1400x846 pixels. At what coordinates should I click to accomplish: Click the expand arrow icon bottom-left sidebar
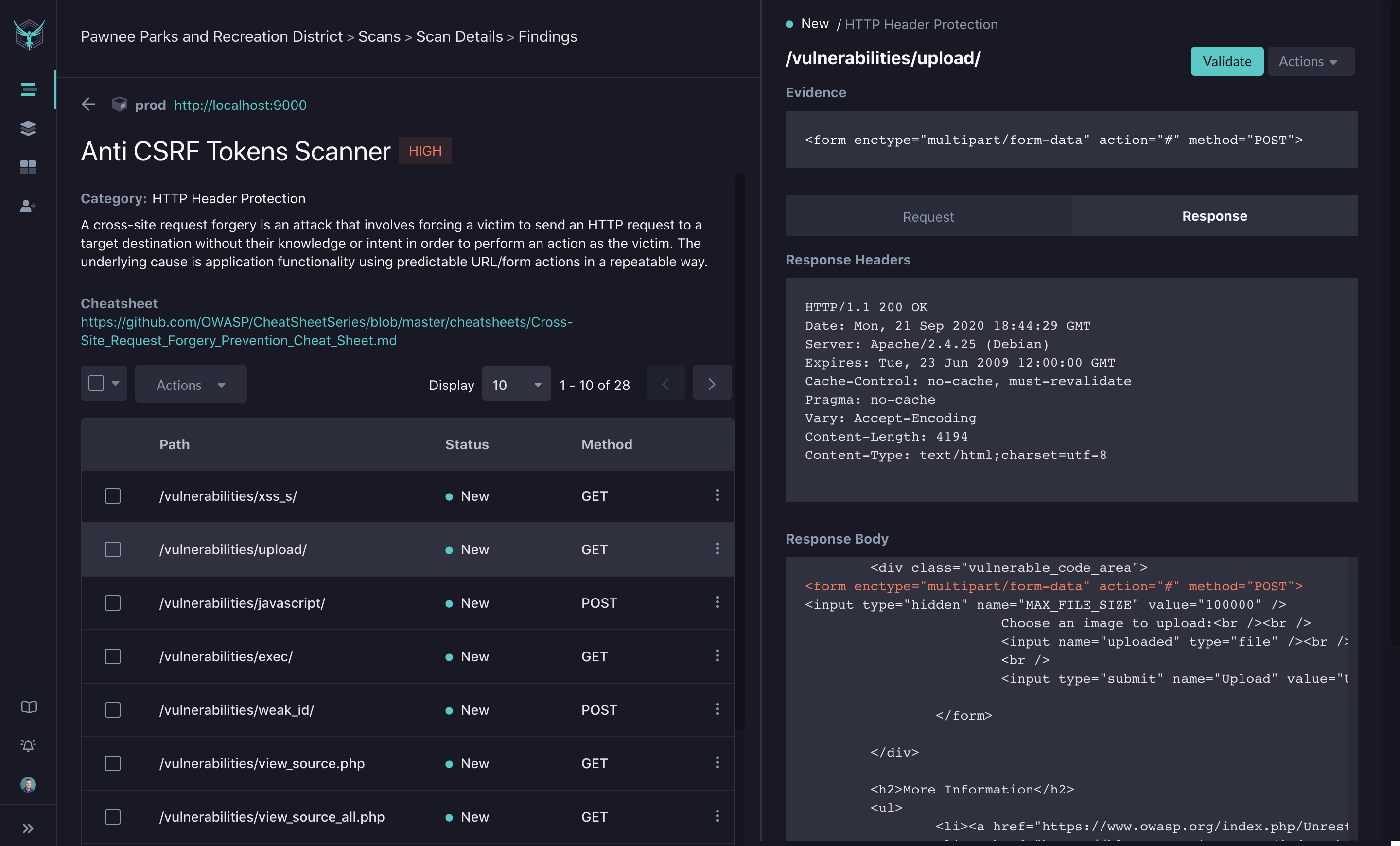pyautogui.click(x=28, y=828)
